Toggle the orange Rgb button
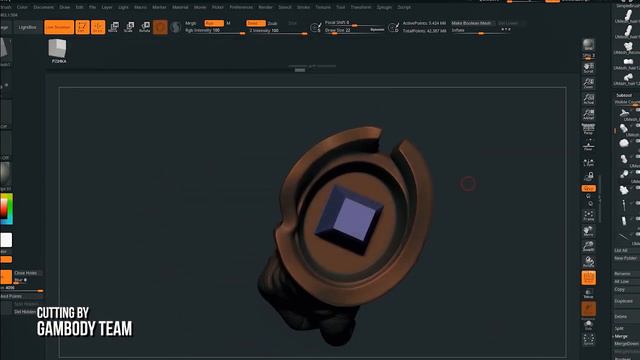640x360 pixels. 214,23
